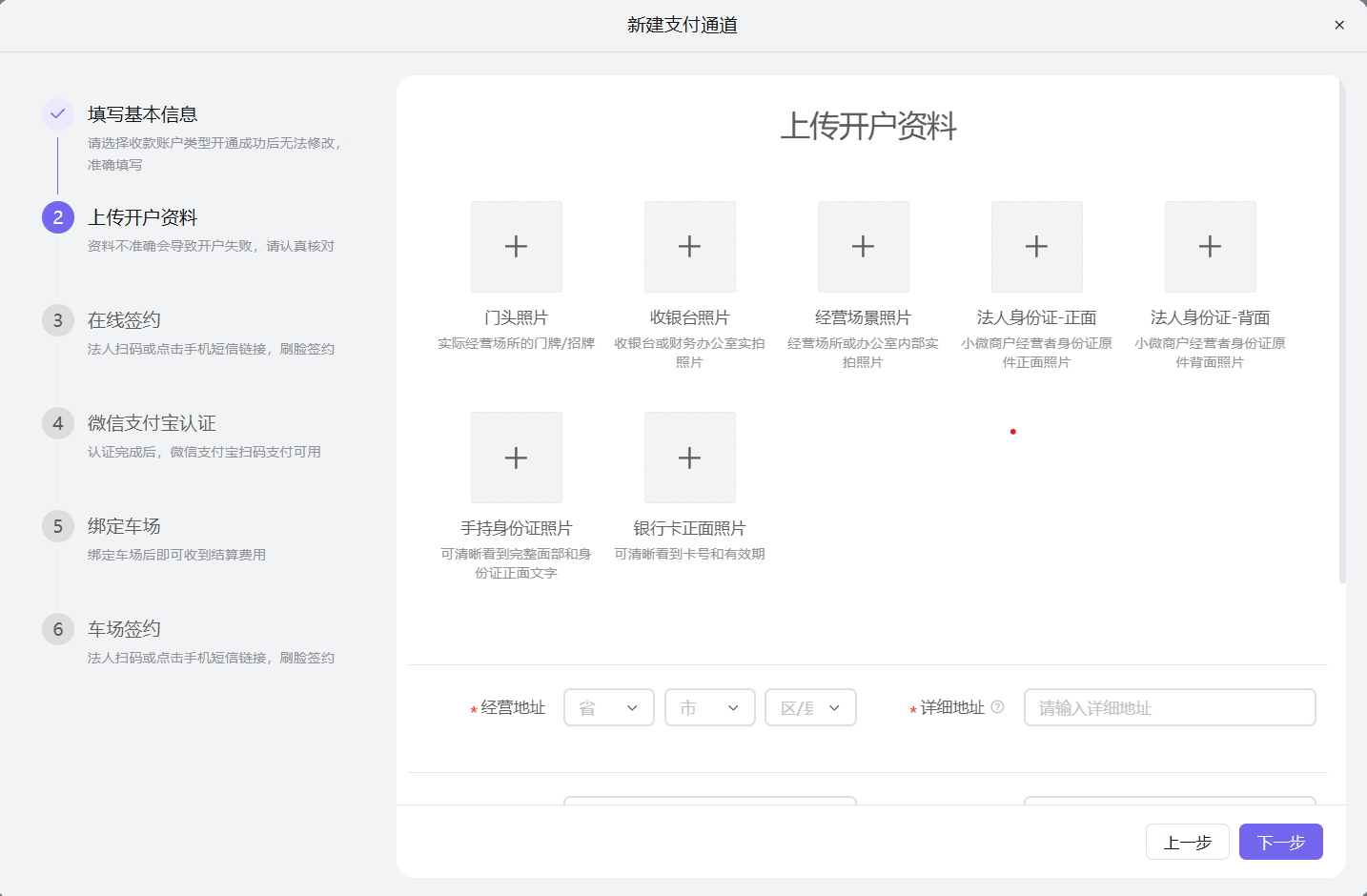Viewport: 1367px width, 896px height.
Task: Upload the 手持身份证照片 handheld ID photo
Action: [516, 458]
